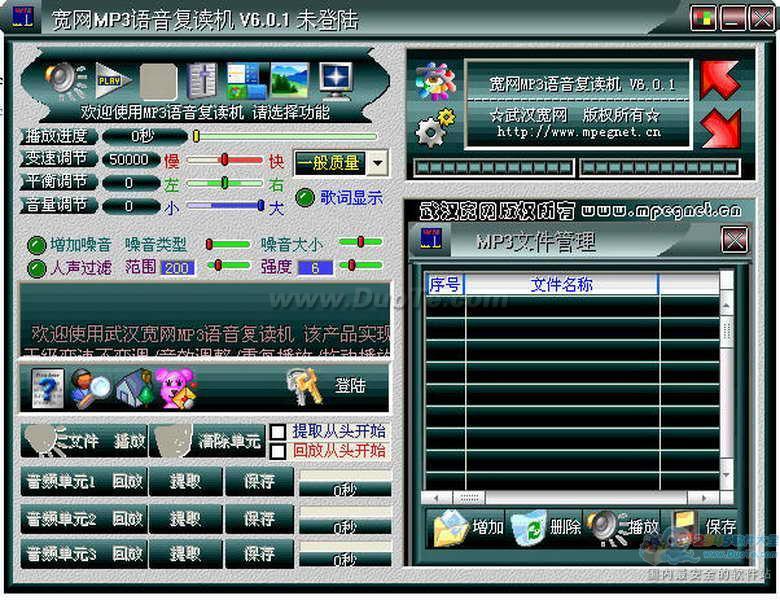
Task: Click the 范围 value field 200
Action: [177, 268]
